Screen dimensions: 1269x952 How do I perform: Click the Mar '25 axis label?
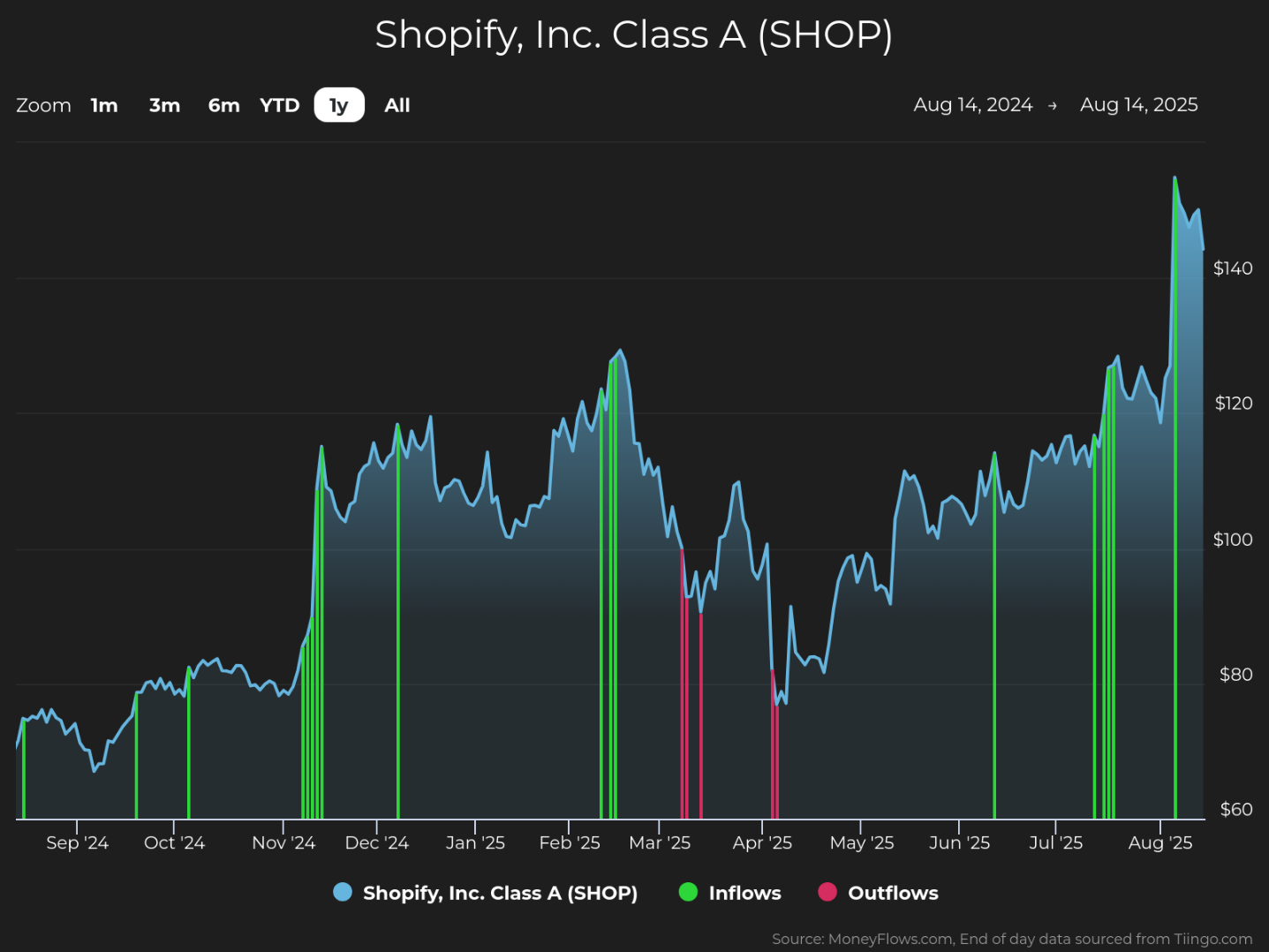[660, 842]
